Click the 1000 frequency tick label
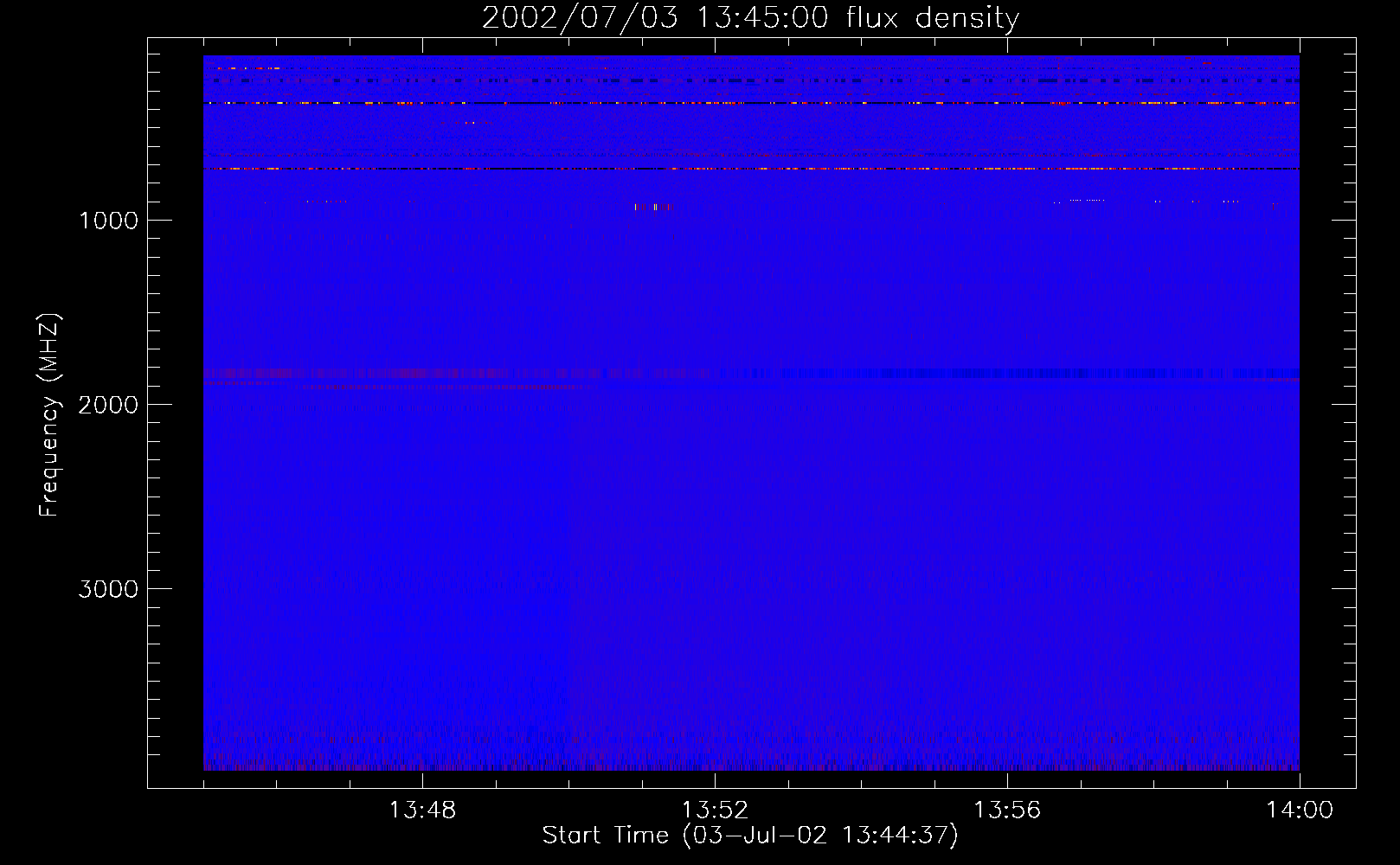 click(108, 221)
